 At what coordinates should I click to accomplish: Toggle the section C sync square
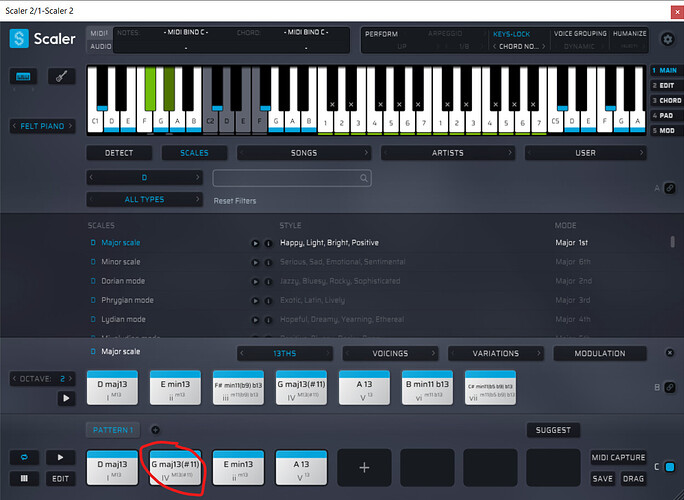coord(670,467)
